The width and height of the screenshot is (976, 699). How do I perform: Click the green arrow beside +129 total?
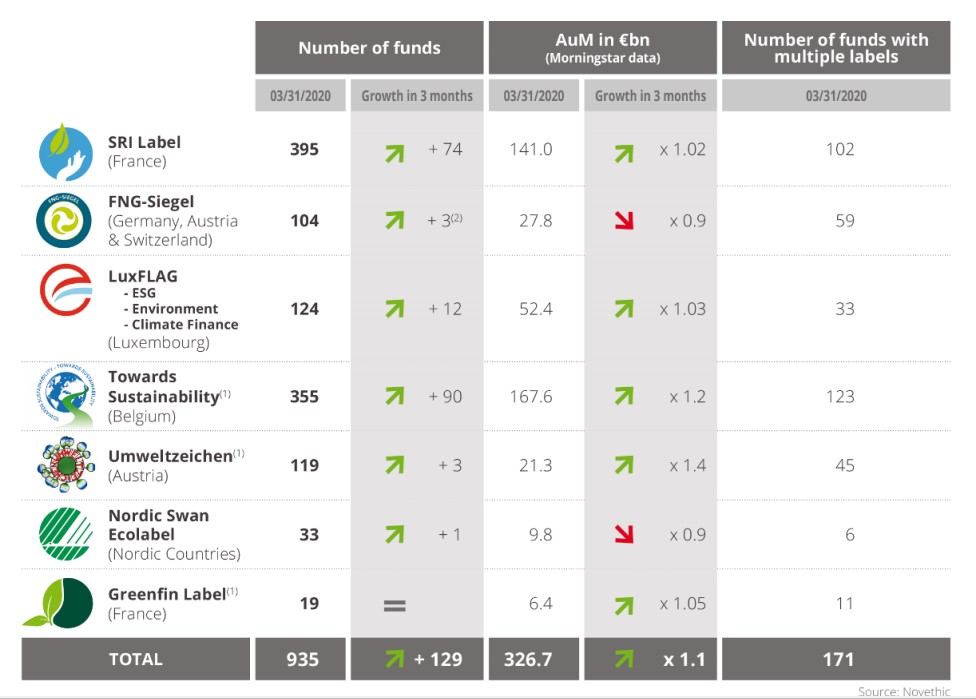click(394, 659)
